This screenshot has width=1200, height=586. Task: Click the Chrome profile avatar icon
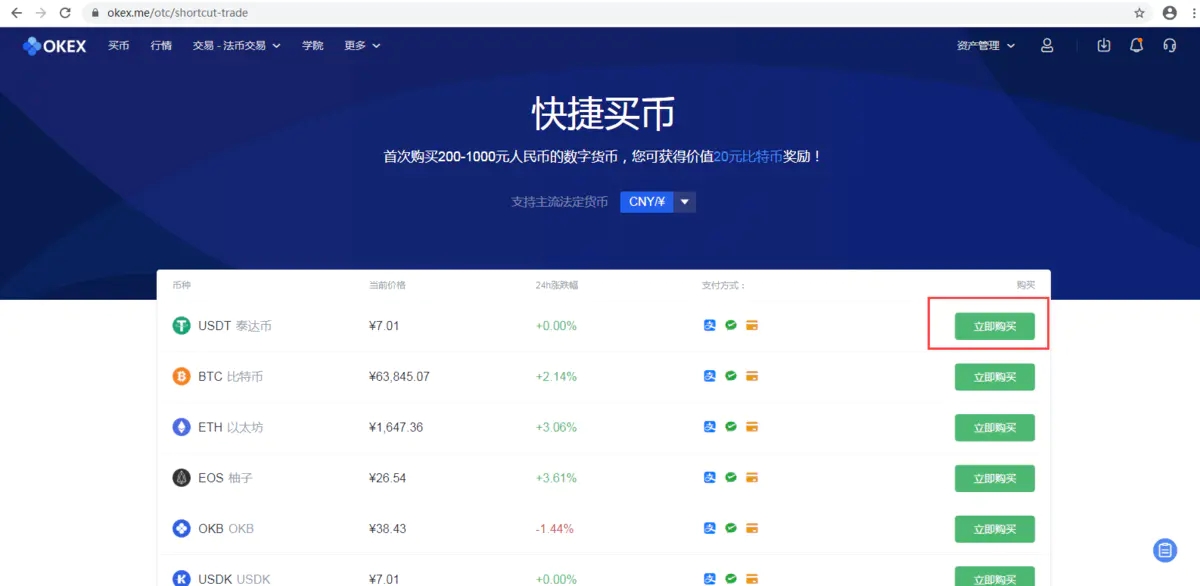[x=1169, y=13]
